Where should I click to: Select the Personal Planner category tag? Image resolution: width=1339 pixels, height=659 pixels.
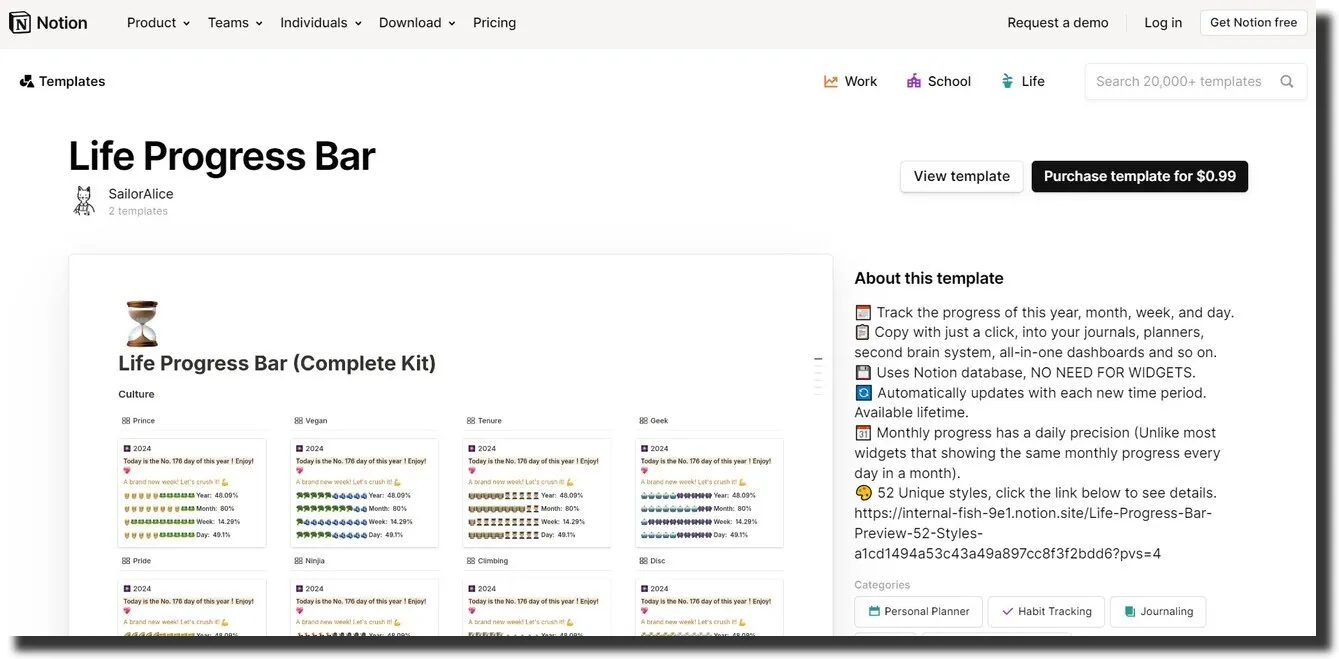pyautogui.click(x=916, y=611)
